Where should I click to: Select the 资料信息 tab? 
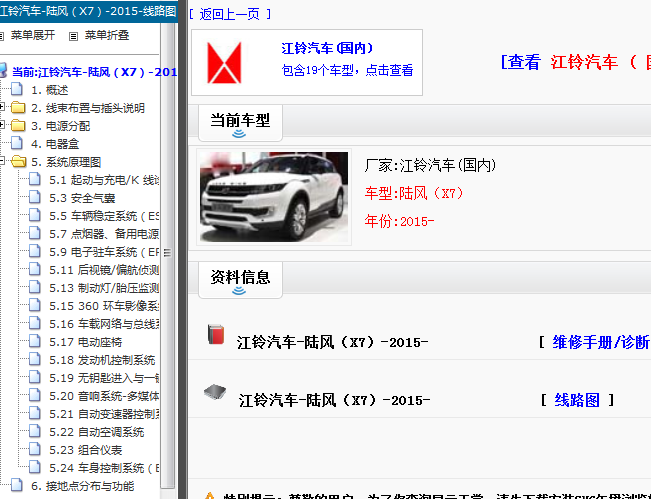point(240,279)
